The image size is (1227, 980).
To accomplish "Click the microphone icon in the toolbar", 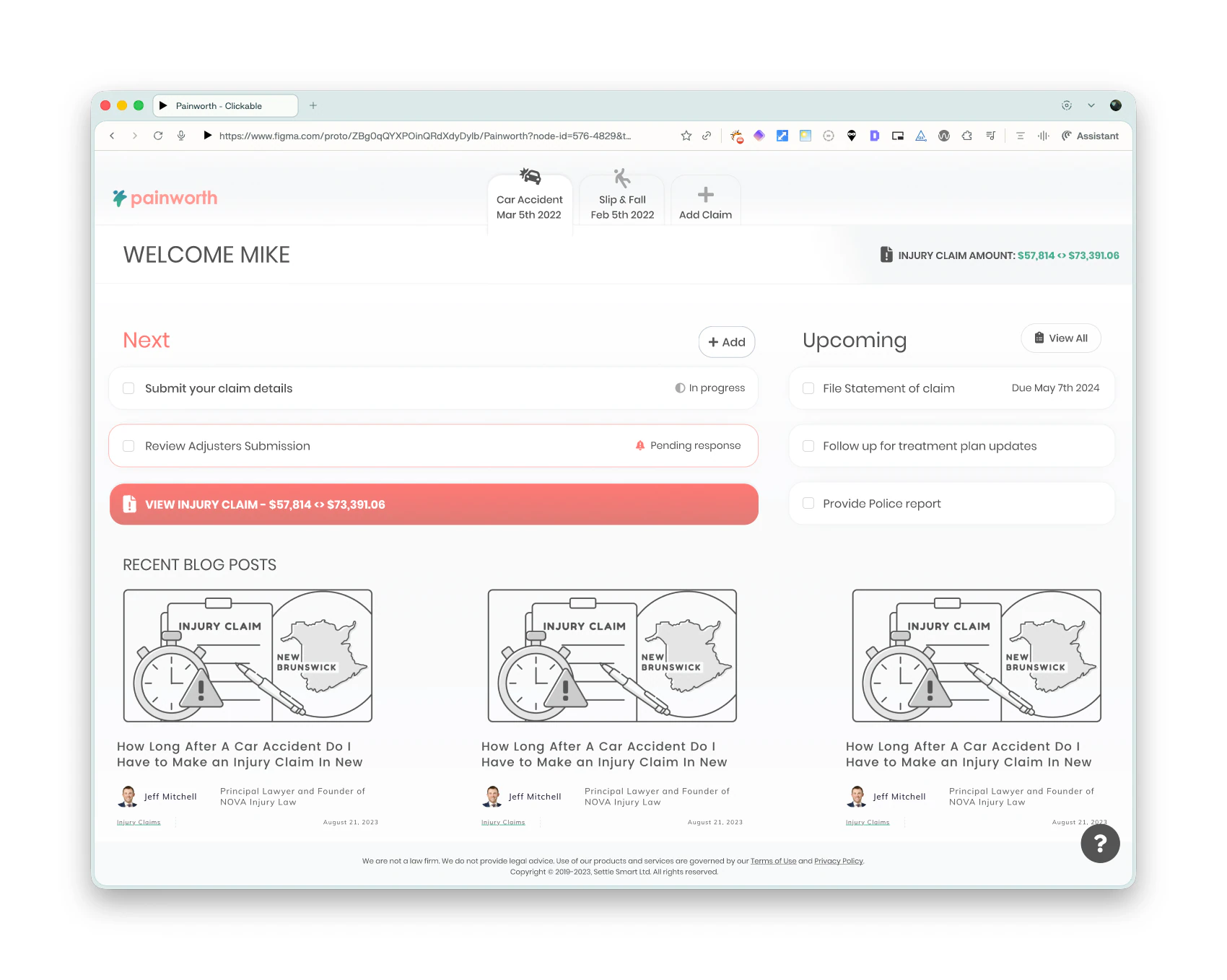I will (x=181, y=136).
